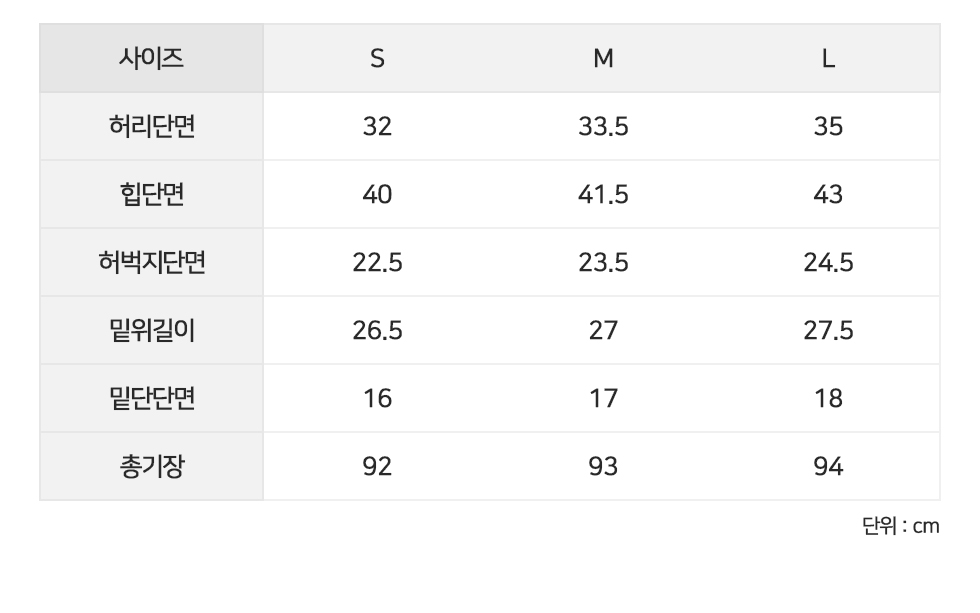Image resolution: width=980 pixels, height=613 pixels.
Task: Click thigh value 24.5 in L column
Action: (828, 262)
